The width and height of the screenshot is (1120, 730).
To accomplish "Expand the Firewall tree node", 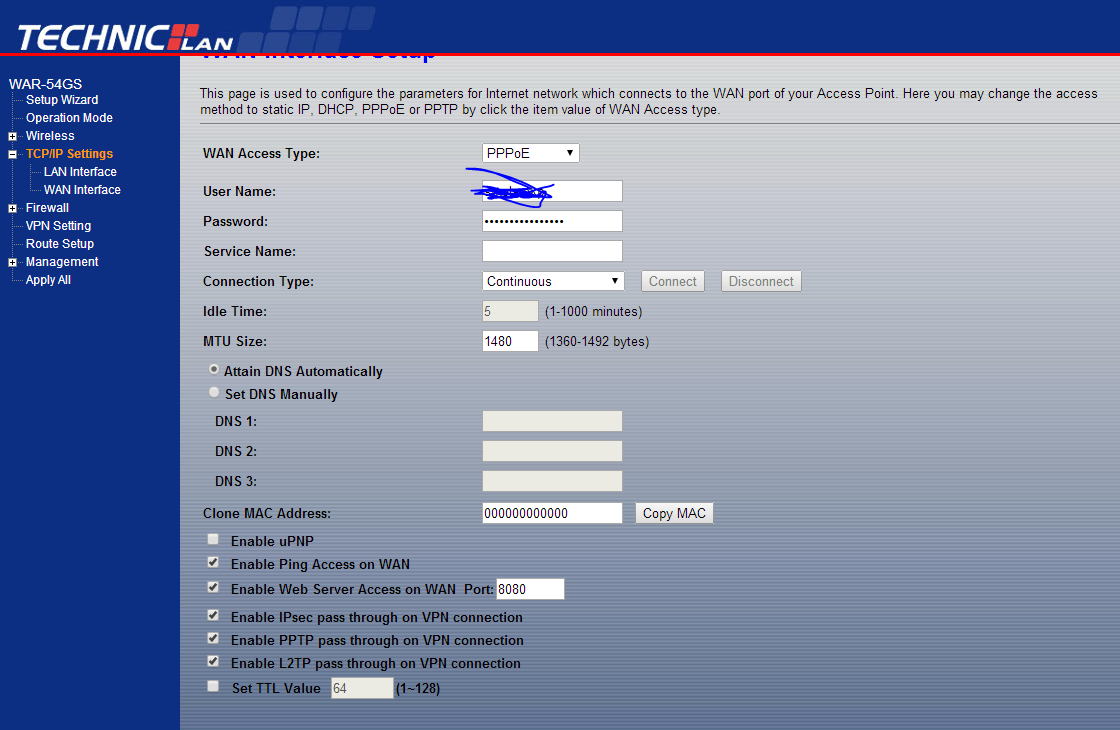I will (x=12, y=209).
